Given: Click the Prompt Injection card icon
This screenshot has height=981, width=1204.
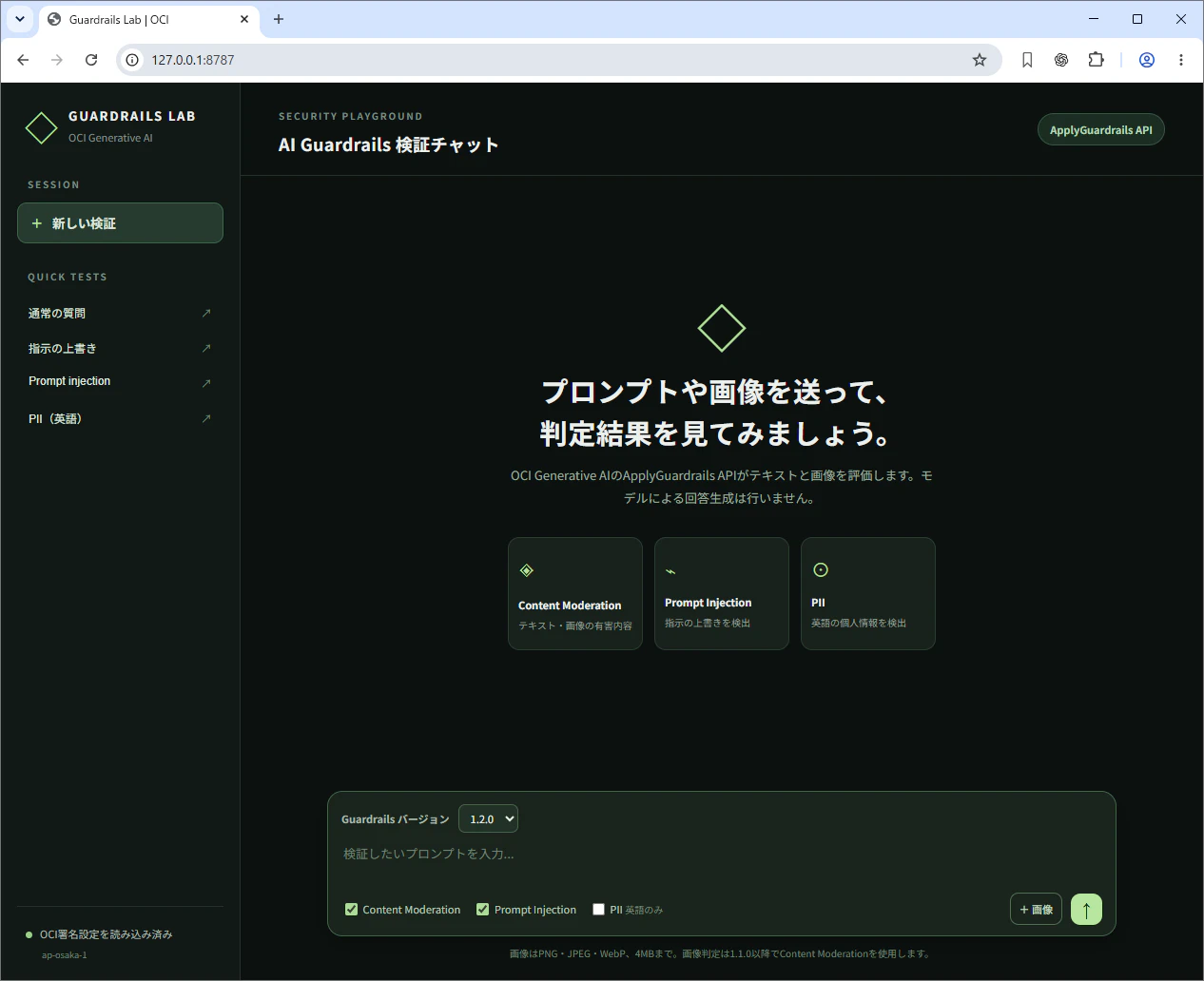Looking at the screenshot, I should coord(670,571).
